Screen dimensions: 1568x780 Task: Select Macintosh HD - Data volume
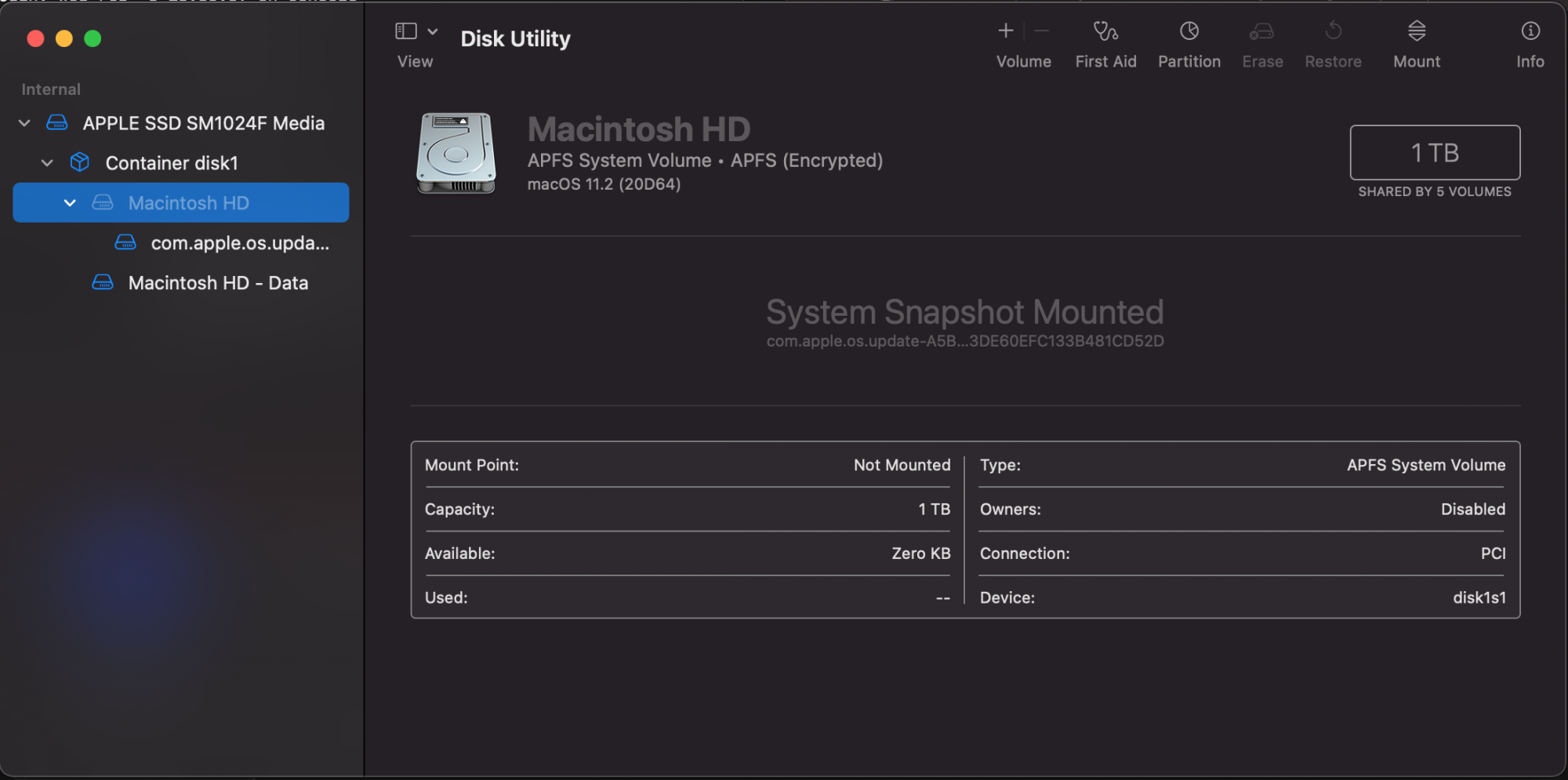(x=218, y=283)
